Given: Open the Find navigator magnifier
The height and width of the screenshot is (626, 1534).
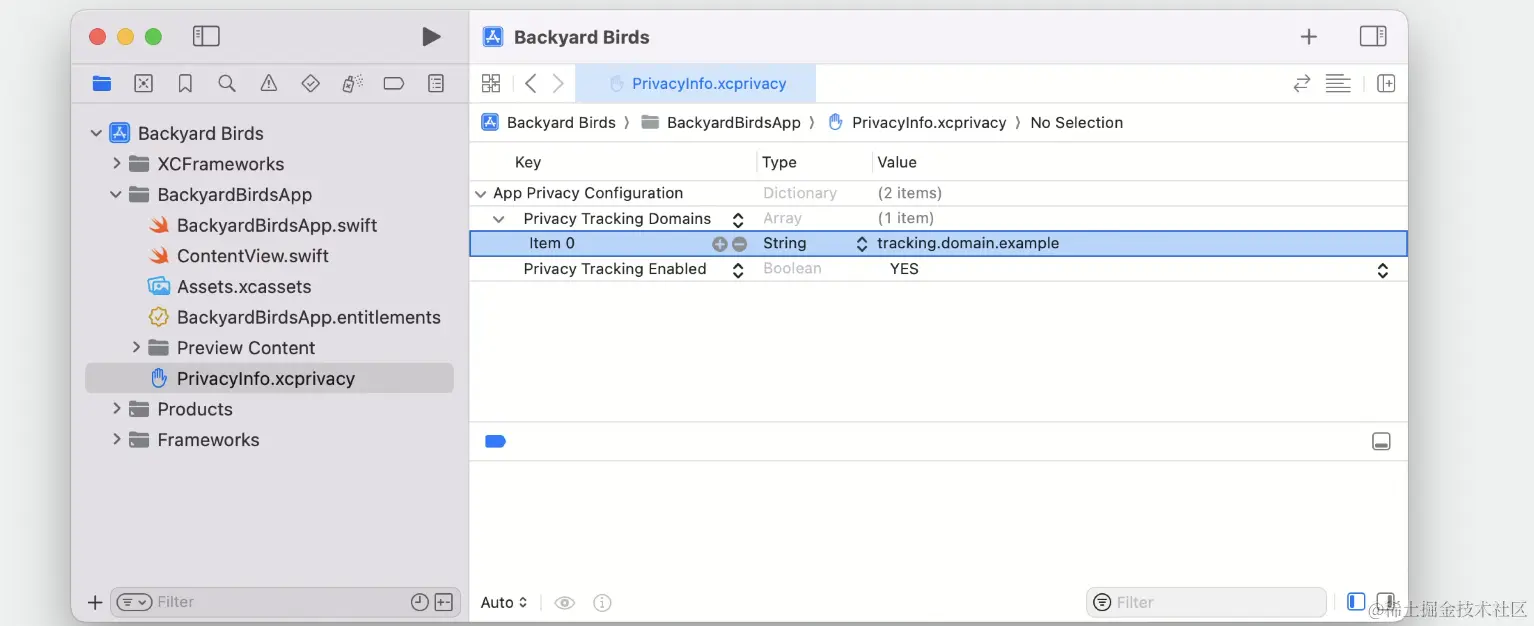Looking at the screenshot, I should tap(227, 84).
